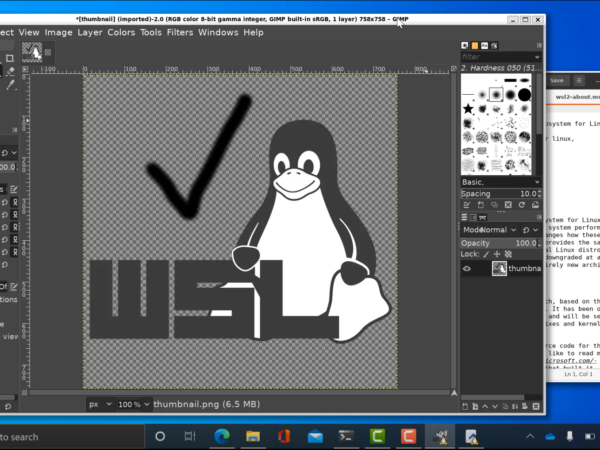Select the Crop tool

click(10, 58)
